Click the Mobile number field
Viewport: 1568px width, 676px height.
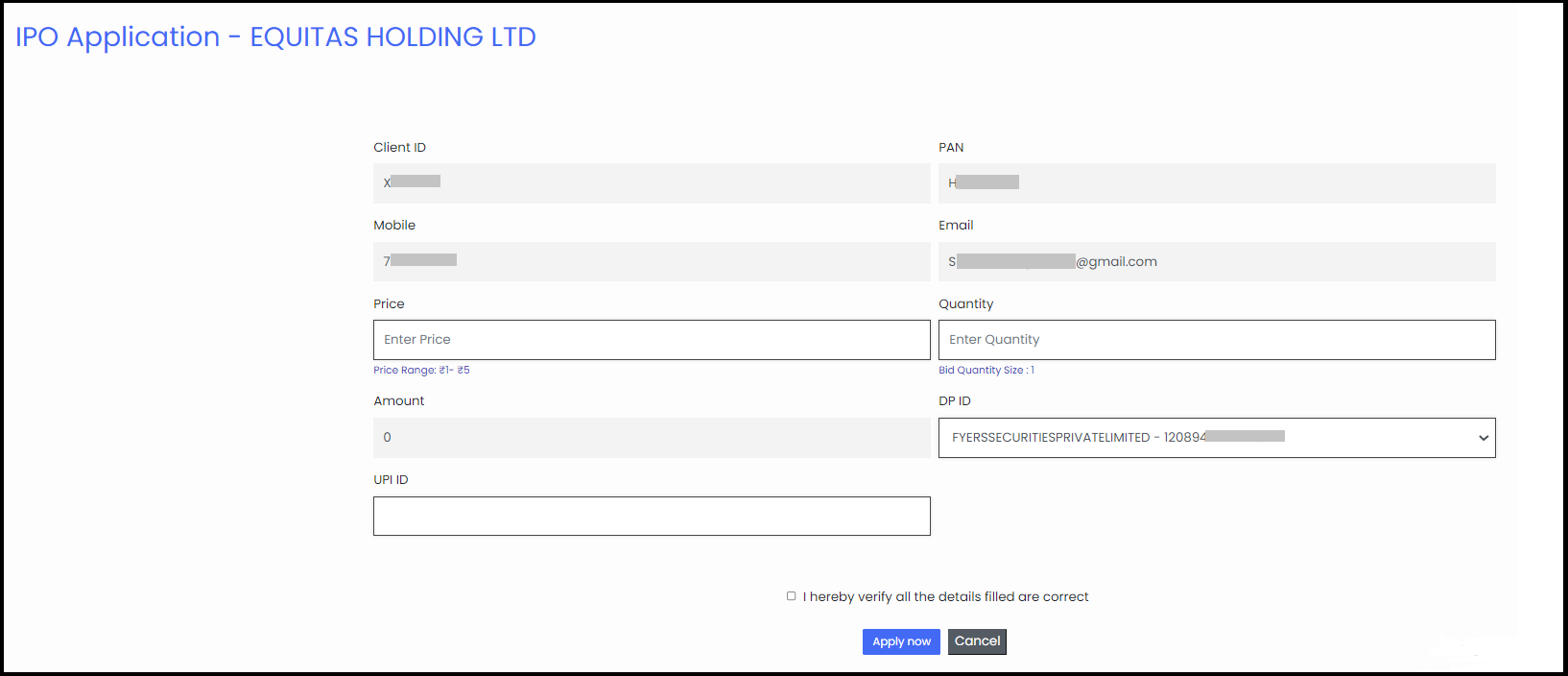pyautogui.click(x=652, y=261)
